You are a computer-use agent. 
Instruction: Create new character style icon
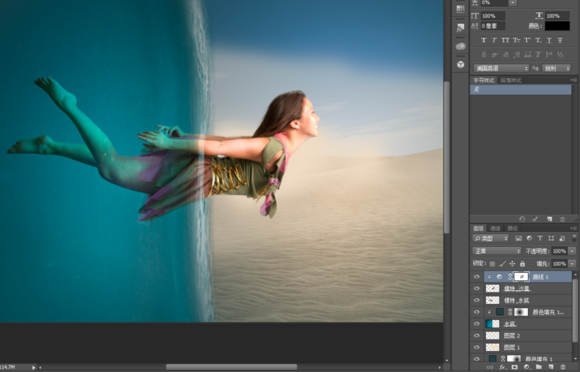(549, 219)
